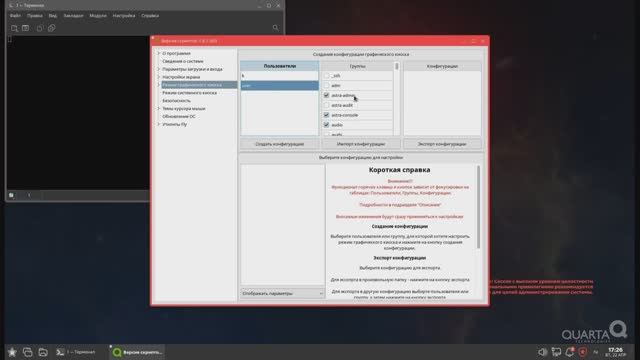Open the Файл menu in Terminal window
Screen dimensions: 640x360
(x=15, y=16)
